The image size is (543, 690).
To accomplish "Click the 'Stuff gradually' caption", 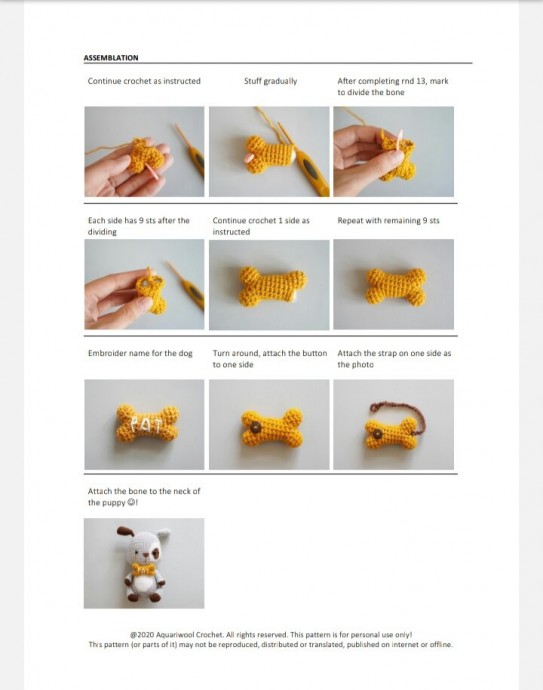I will (271, 81).
